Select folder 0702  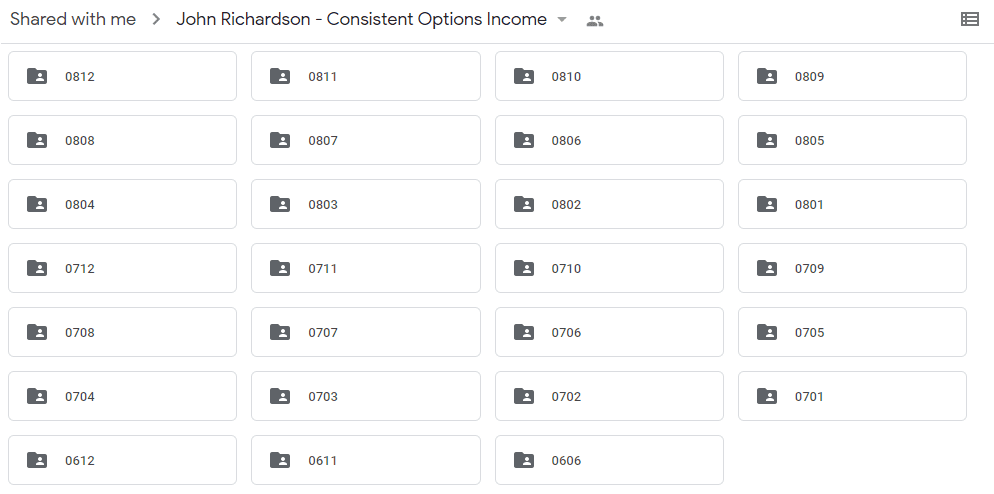point(609,396)
